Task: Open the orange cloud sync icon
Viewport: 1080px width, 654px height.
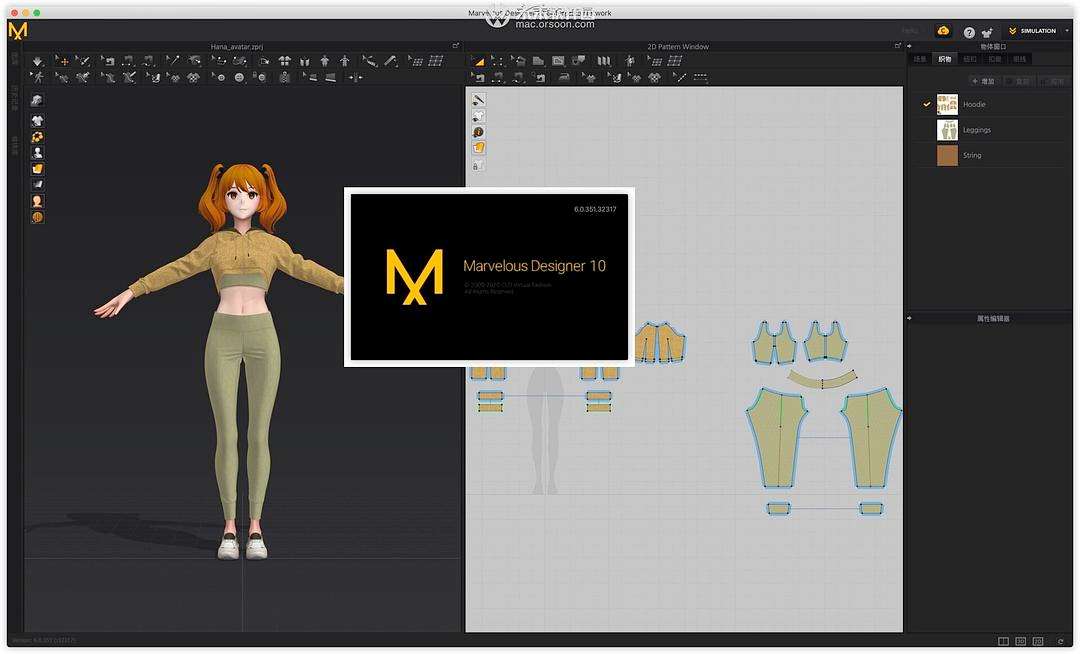Action: pyautogui.click(x=943, y=30)
